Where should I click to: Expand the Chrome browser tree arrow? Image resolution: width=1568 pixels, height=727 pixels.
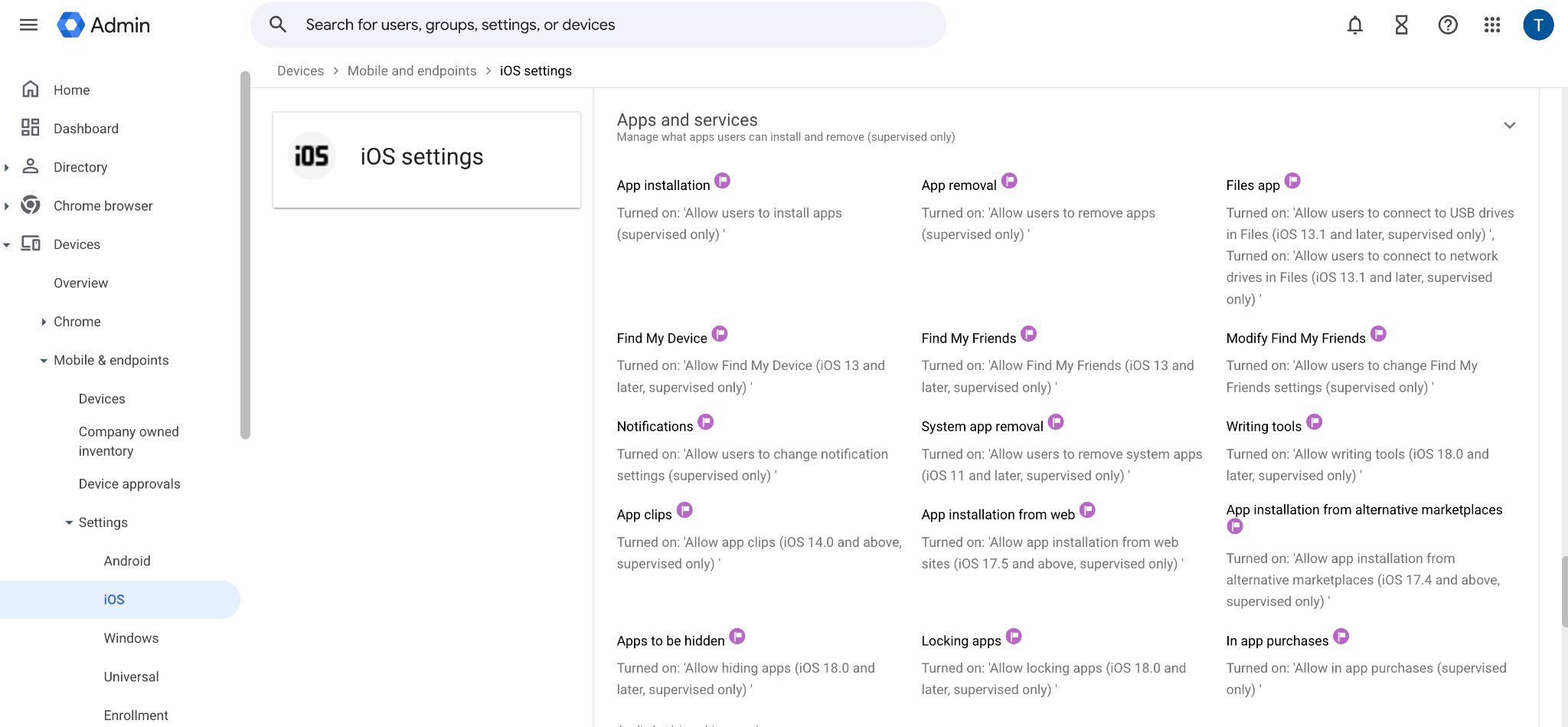(x=7, y=206)
